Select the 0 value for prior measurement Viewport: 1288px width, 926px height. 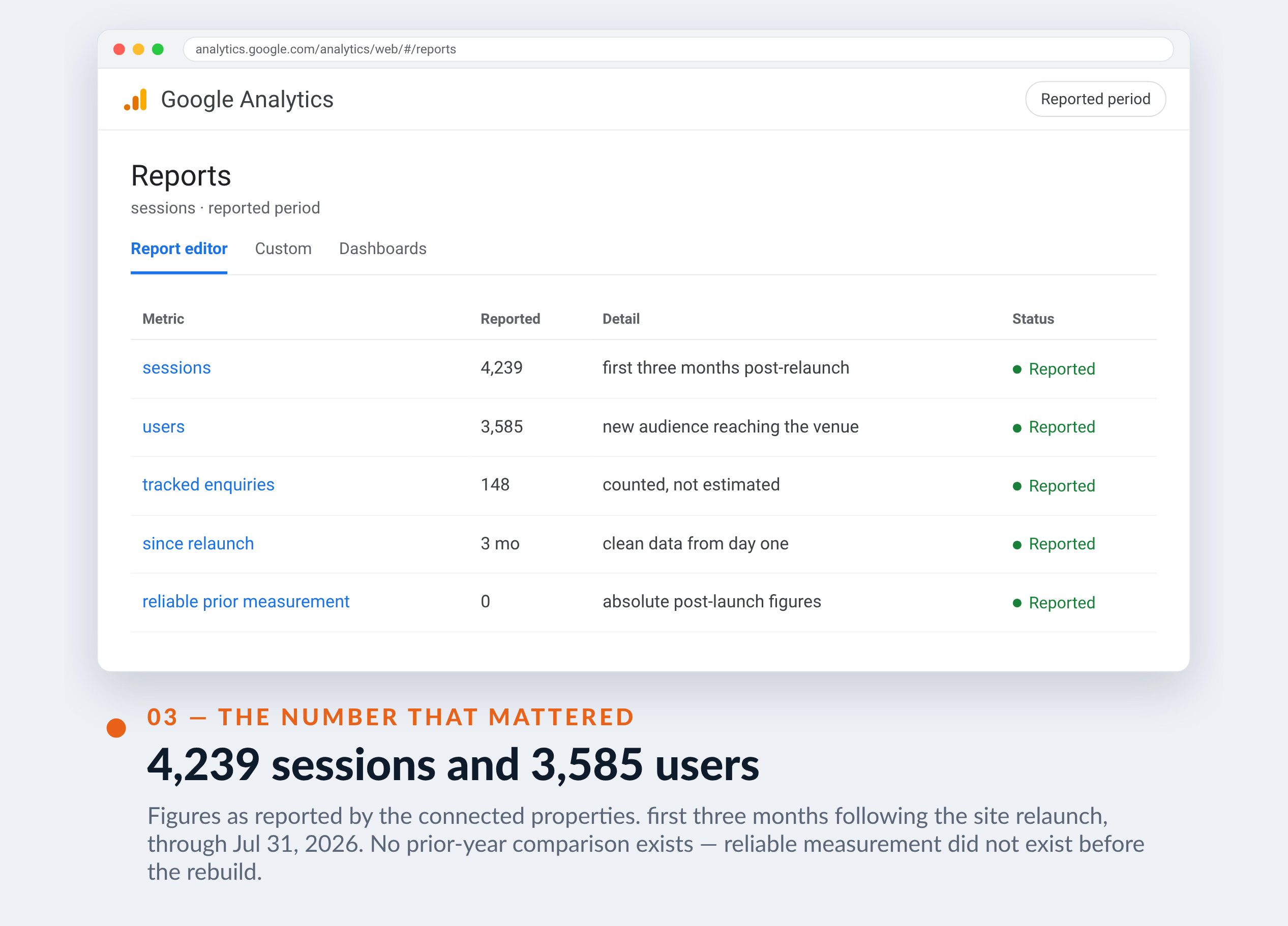[x=486, y=602]
